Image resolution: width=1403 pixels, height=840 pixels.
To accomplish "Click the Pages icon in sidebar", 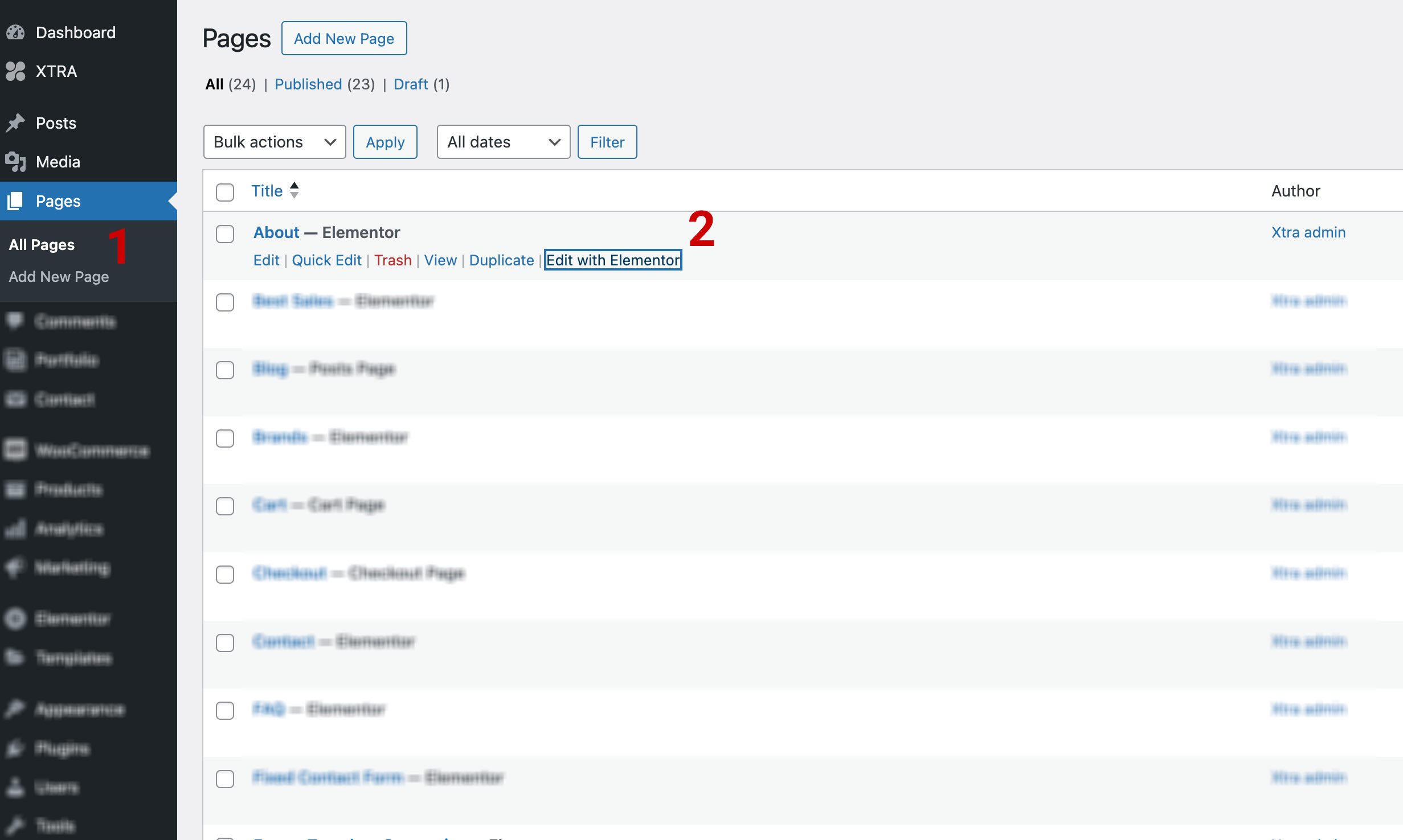I will (x=15, y=201).
